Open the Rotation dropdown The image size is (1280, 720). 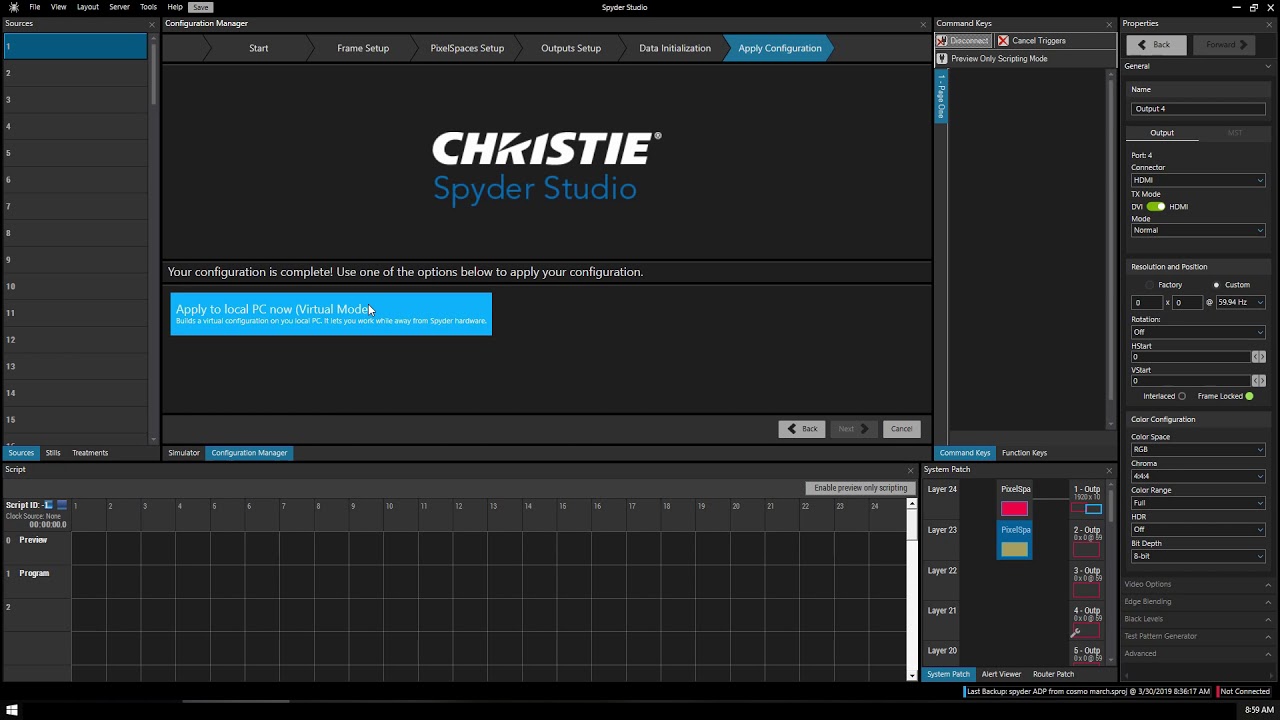point(1198,332)
